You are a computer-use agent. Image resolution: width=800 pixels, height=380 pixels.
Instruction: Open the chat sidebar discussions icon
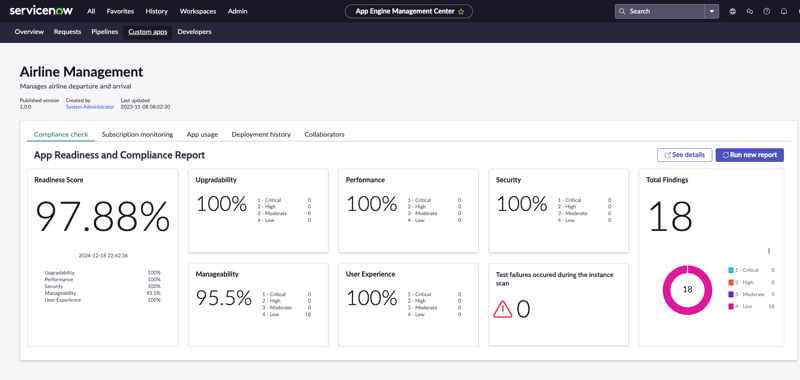[749, 11]
